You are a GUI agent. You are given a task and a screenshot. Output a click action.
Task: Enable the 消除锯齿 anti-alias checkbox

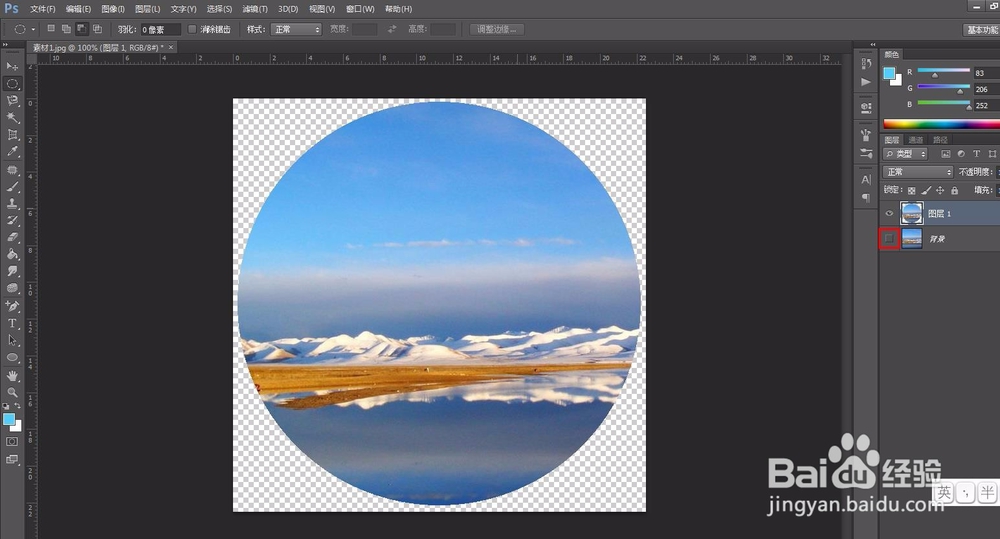point(192,29)
